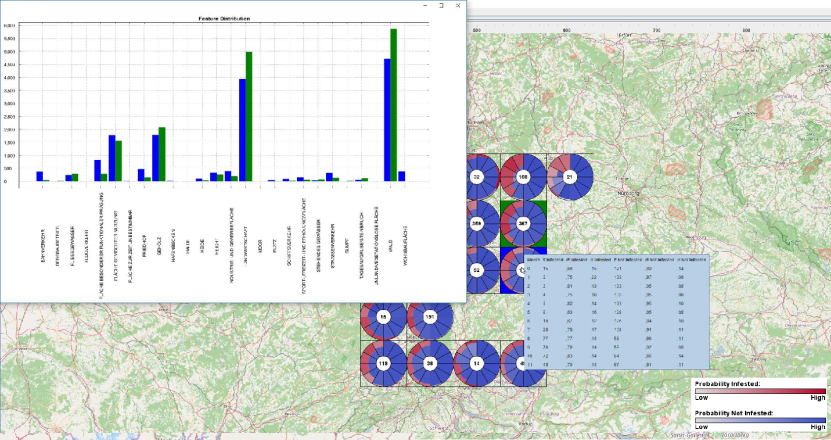The width and height of the screenshot is (831, 440).
Task: Click the Feature Distribution chart title
Action: point(225,19)
